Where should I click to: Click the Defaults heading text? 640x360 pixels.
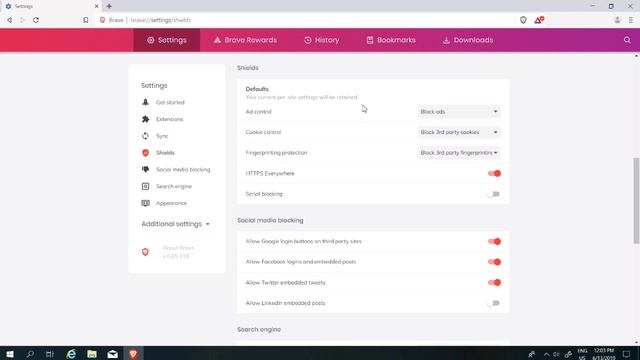click(x=257, y=89)
